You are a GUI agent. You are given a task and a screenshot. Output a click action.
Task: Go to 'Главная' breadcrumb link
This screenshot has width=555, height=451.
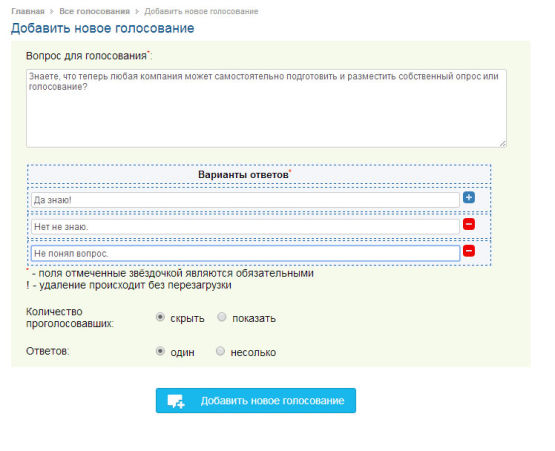click(28, 11)
